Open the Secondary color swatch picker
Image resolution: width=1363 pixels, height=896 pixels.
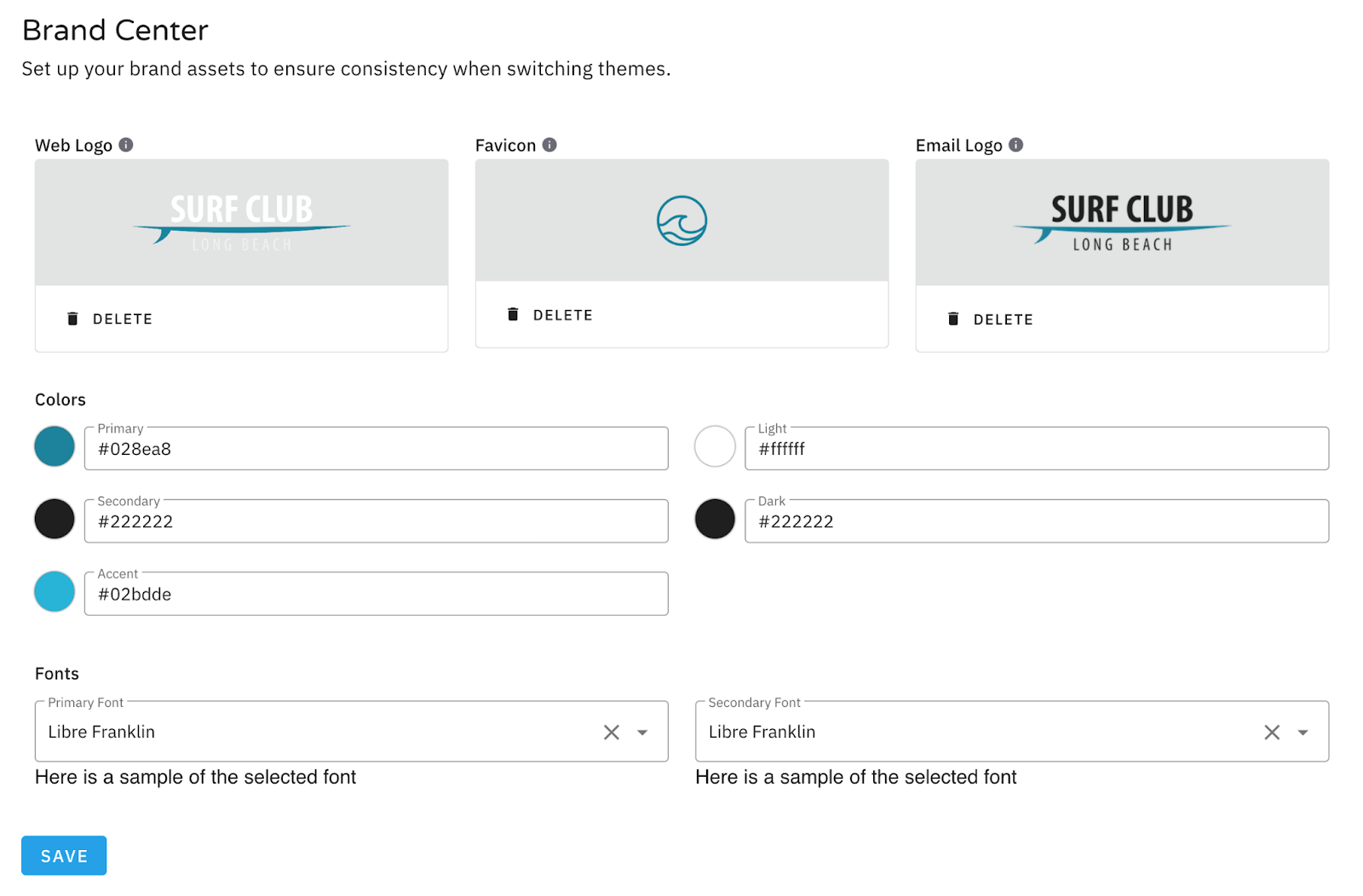(x=55, y=519)
